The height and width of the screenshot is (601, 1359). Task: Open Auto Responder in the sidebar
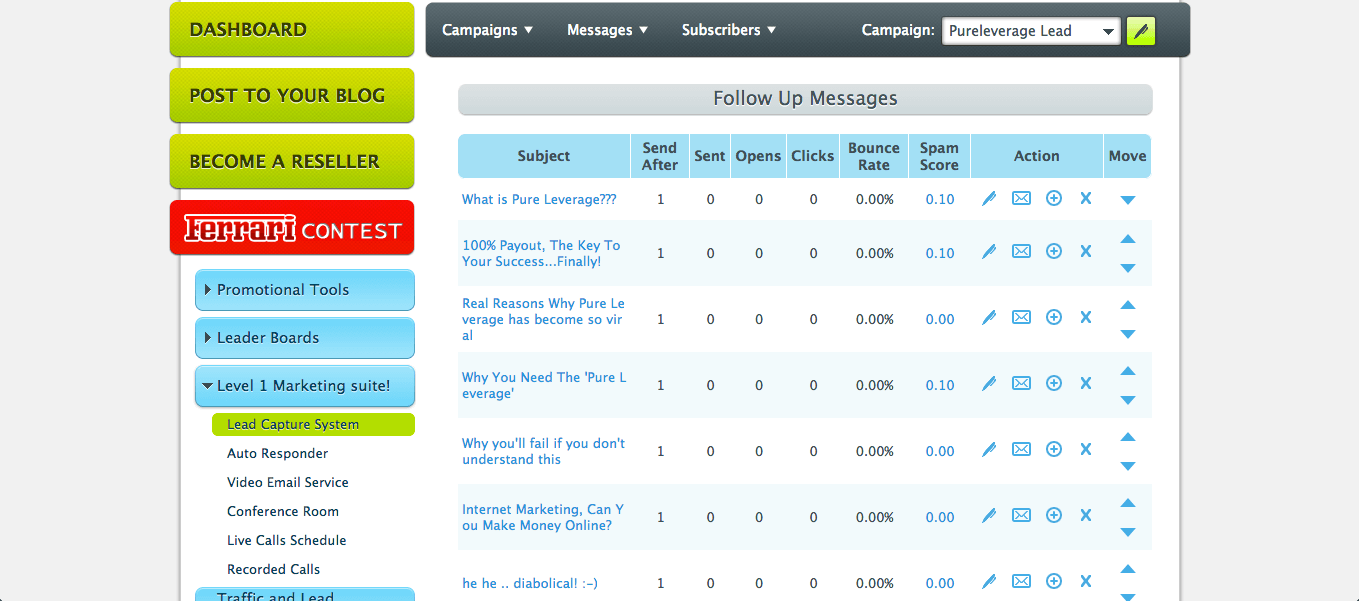(x=277, y=453)
